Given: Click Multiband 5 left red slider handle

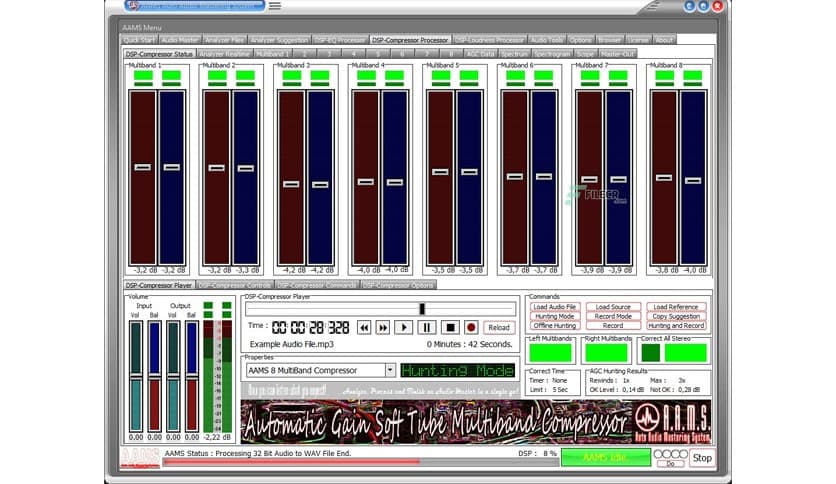Looking at the screenshot, I should (x=440, y=172).
